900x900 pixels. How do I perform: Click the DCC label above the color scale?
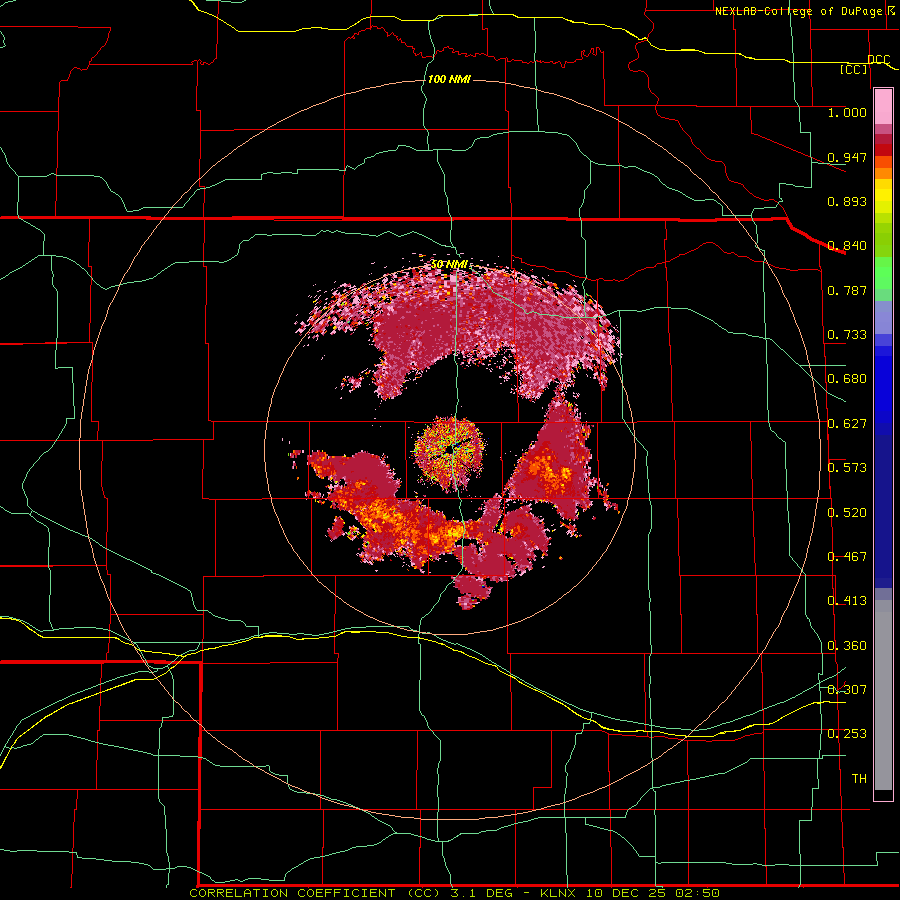pyautogui.click(x=878, y=60)
